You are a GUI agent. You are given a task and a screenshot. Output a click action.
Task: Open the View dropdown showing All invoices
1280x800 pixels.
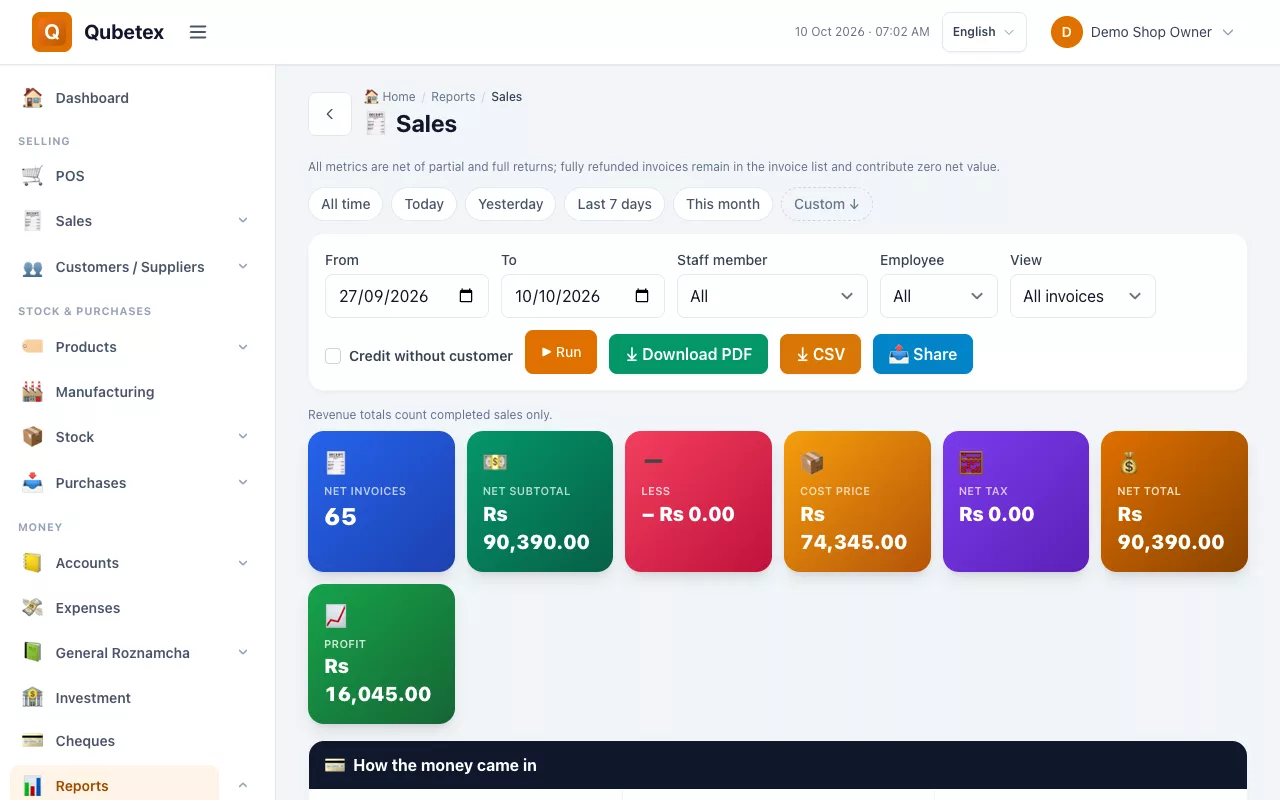coord(1083,296)
